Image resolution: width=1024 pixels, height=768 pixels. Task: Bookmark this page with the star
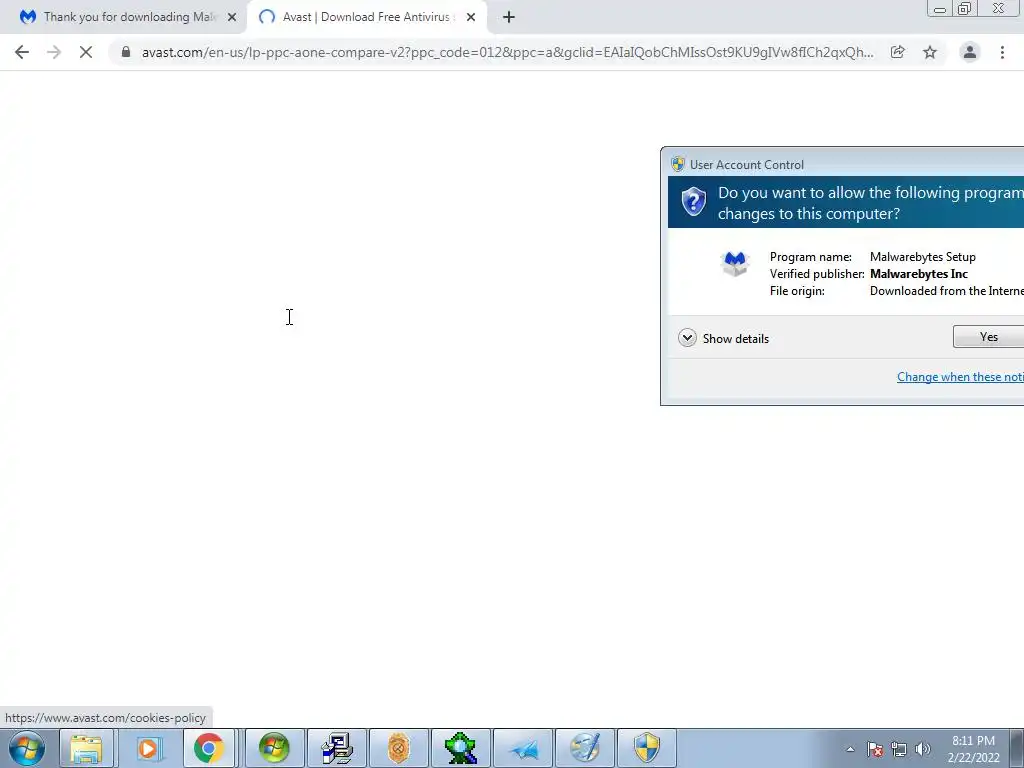[930, 52]
